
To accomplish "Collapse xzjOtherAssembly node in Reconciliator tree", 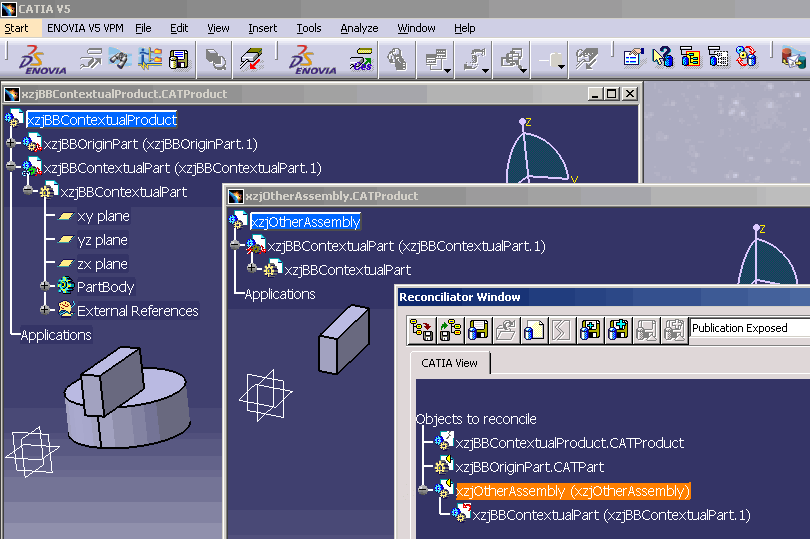I will pyautogui.click(x=423, y=491).
